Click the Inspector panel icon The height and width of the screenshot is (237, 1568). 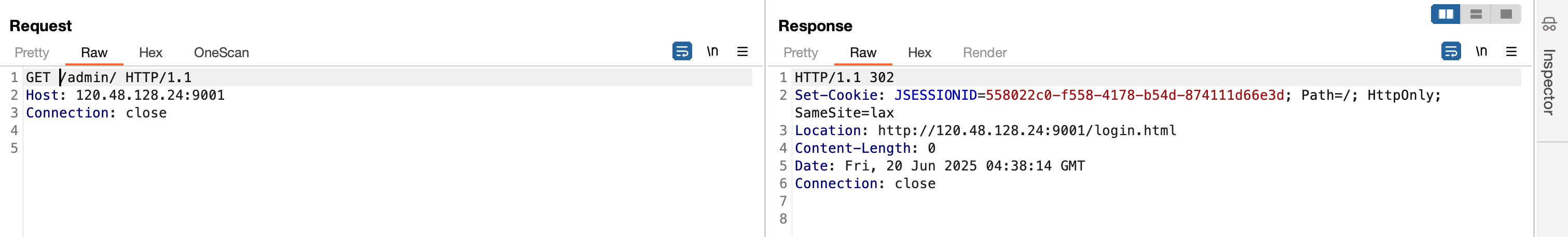pyautogui.click(x=1548, y=24)
